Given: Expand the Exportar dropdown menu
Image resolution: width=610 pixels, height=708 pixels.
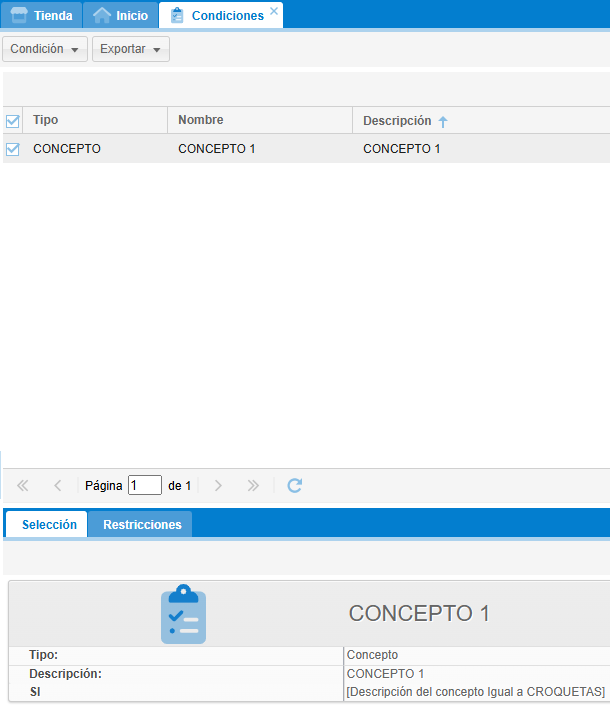Looking at the screenshot, I should pyautogui.click(x=130, y=49).
